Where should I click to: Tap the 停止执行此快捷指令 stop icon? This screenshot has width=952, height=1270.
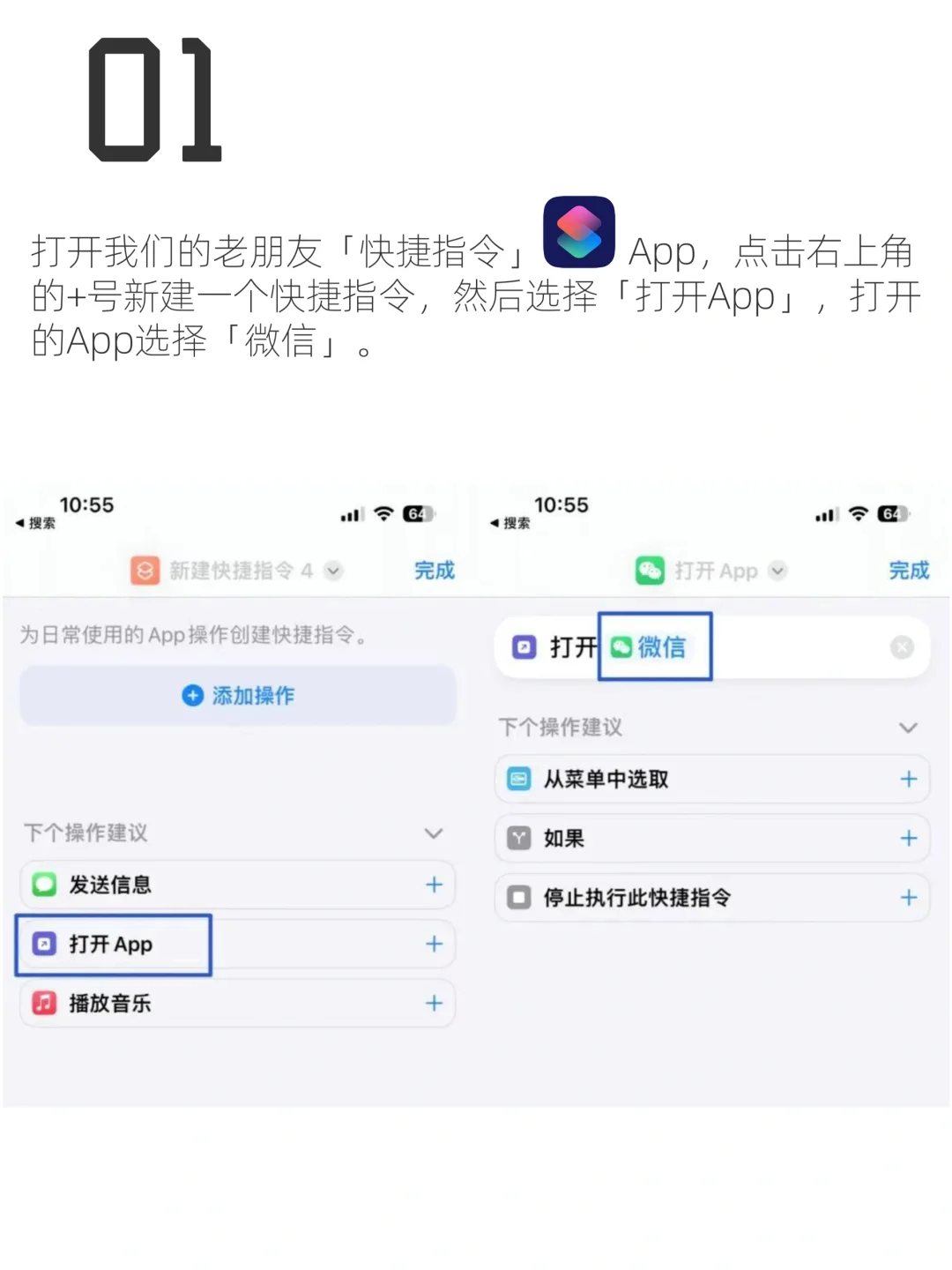(518, 897)
